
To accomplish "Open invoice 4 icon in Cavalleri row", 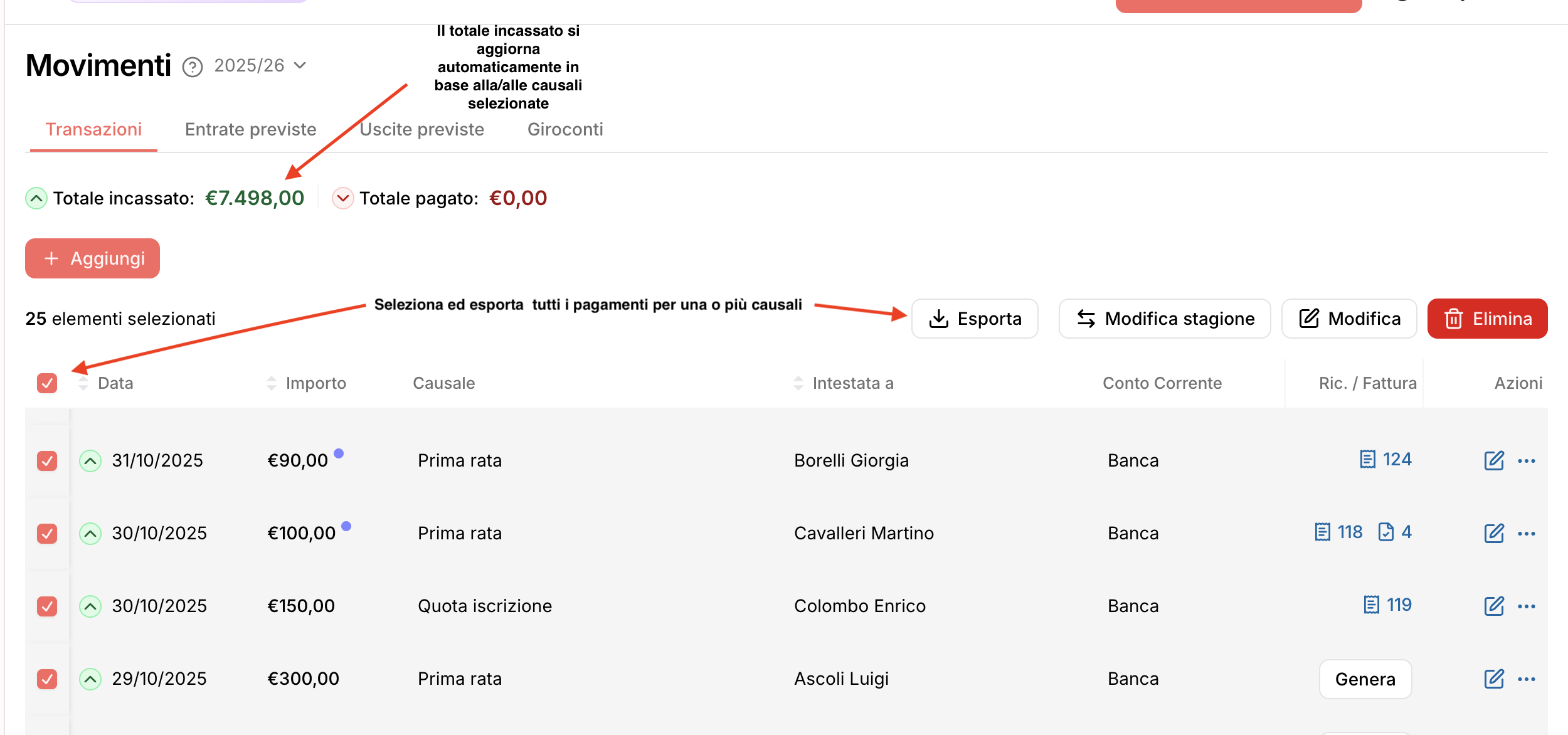I will pos(1385,532).
